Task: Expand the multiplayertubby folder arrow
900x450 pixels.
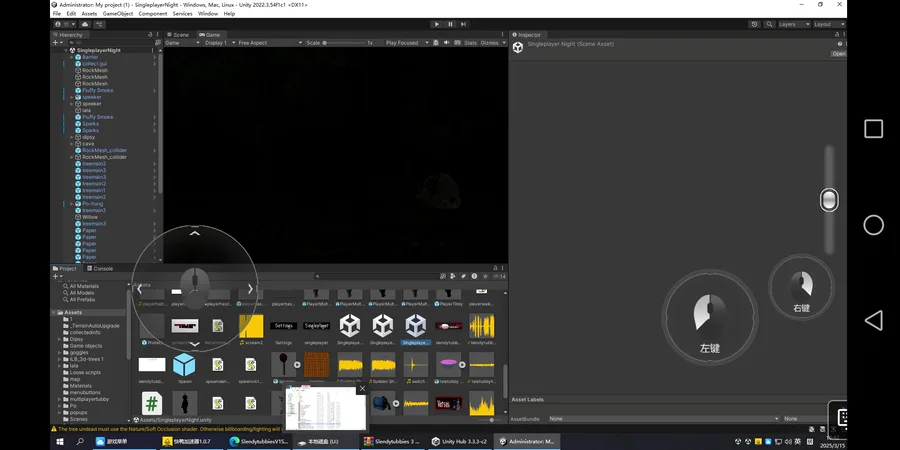Action: 60,399
